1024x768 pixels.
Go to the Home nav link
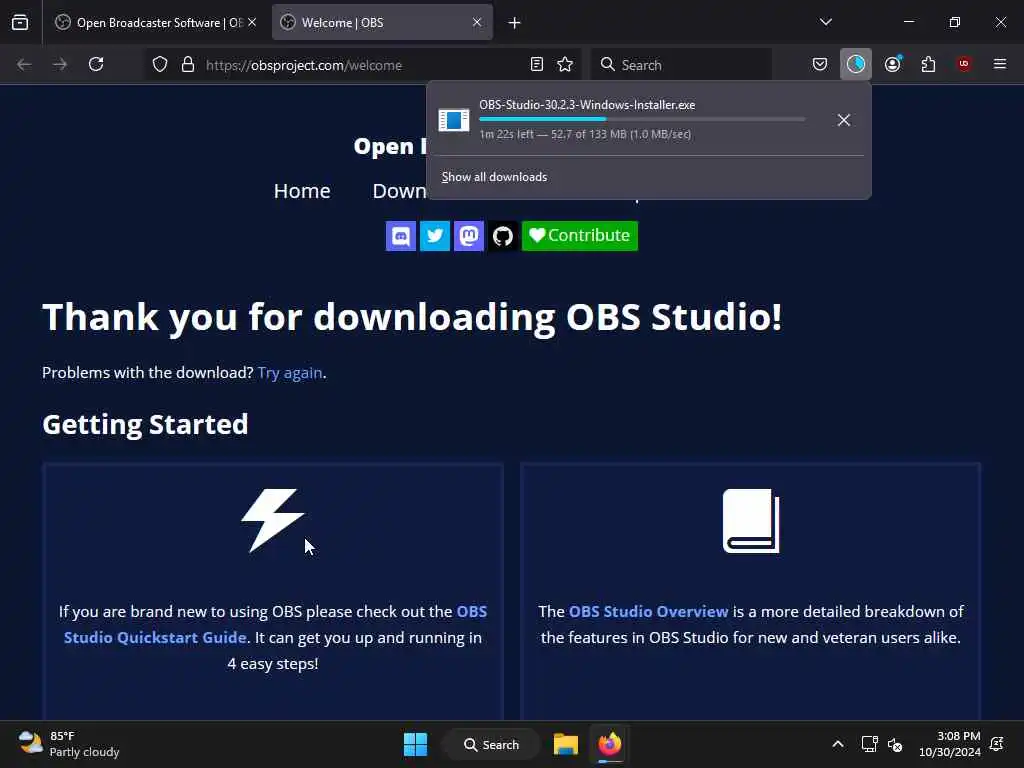(302, 191)
